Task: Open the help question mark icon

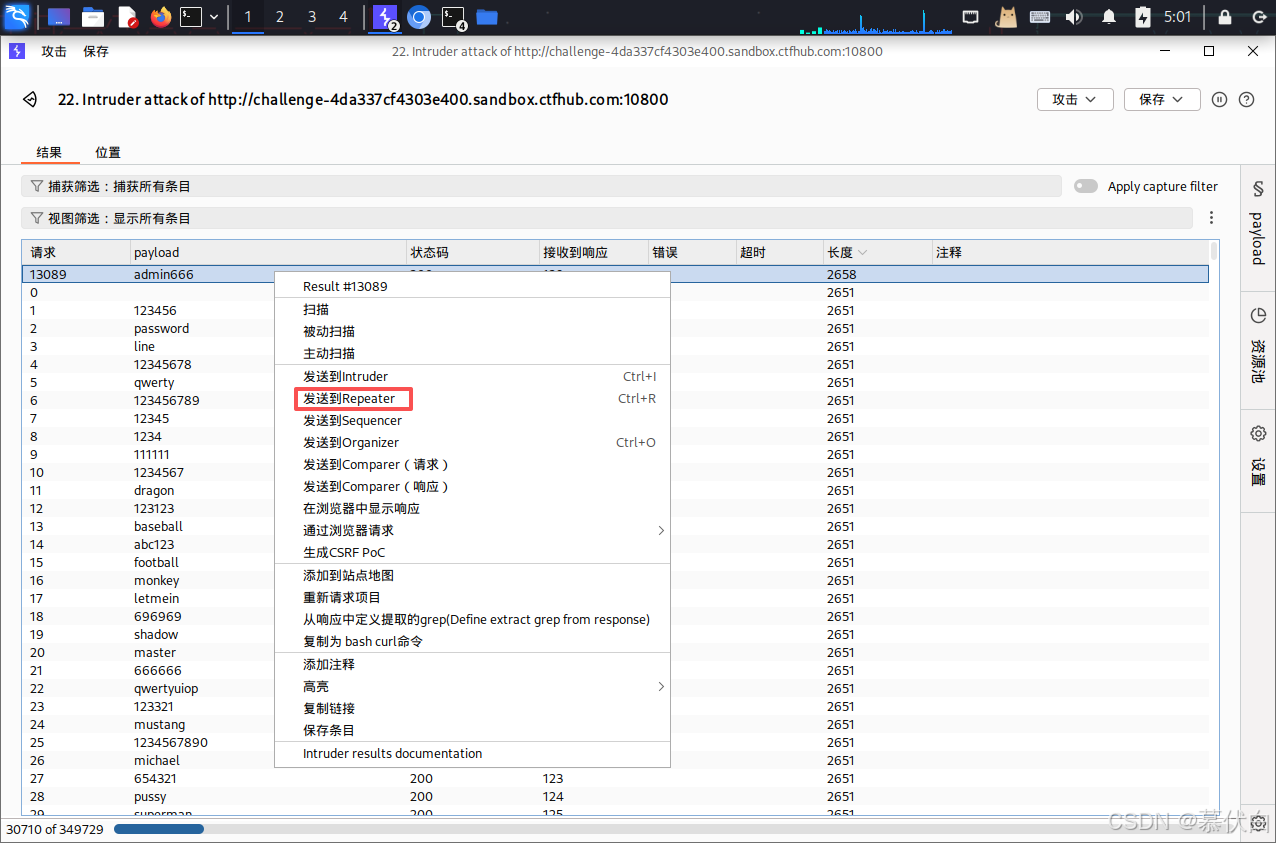Action: pyautogui.click(x=1246, y=99)
